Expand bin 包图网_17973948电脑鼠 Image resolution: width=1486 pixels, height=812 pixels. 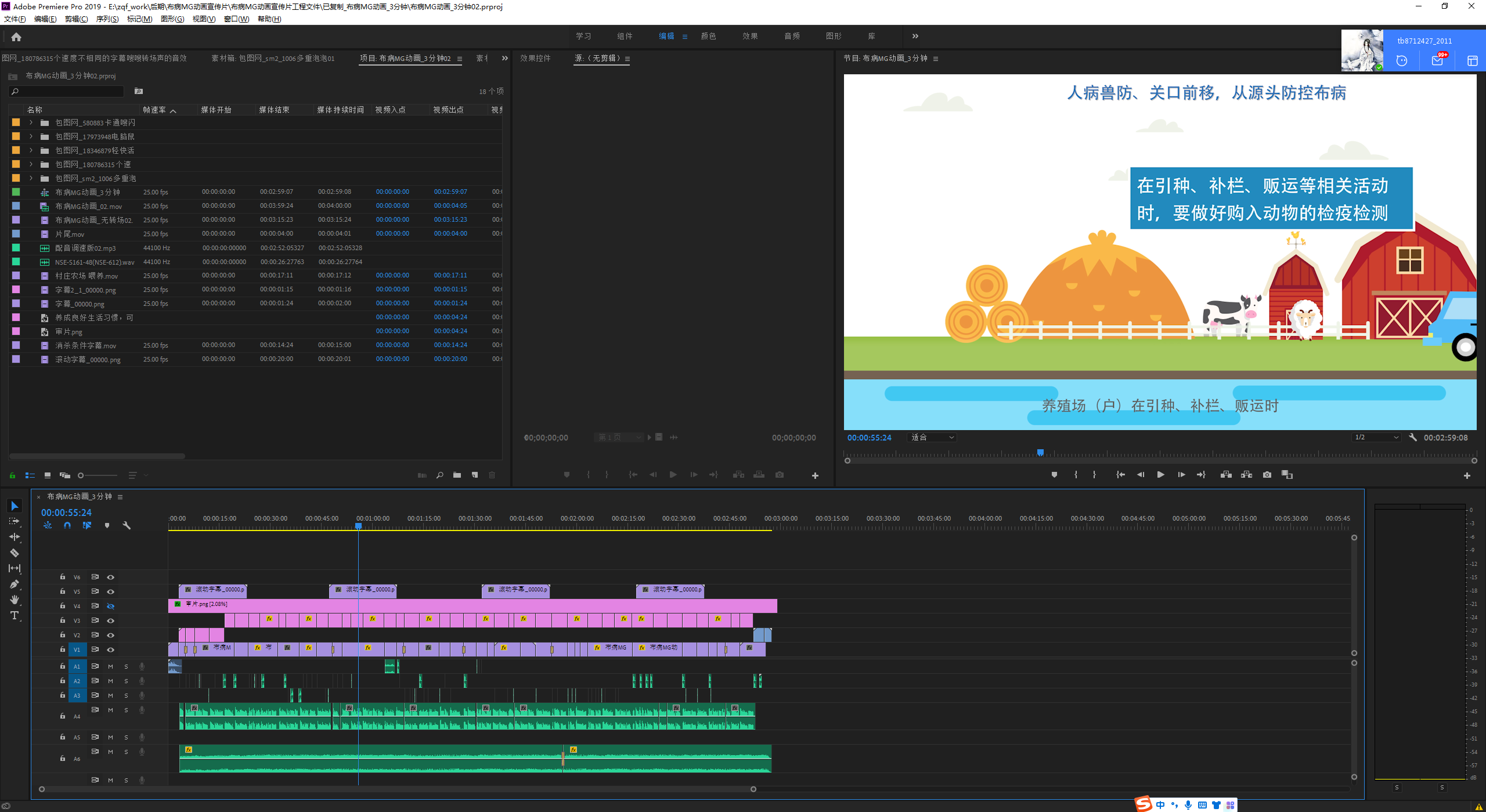(x=31, y=136)
